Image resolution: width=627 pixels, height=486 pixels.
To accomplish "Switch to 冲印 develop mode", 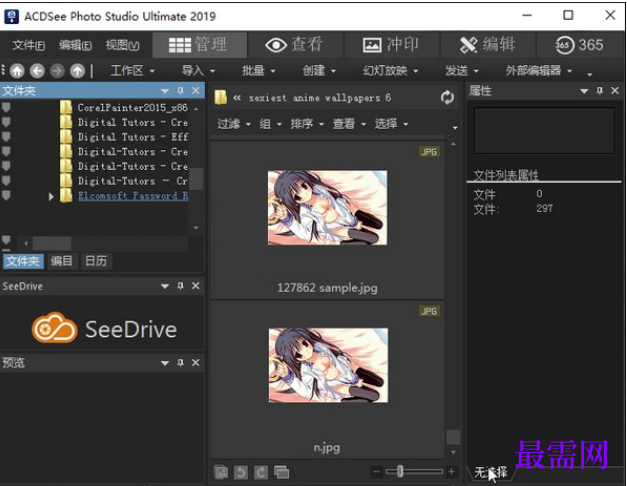I will coord(391,45).
